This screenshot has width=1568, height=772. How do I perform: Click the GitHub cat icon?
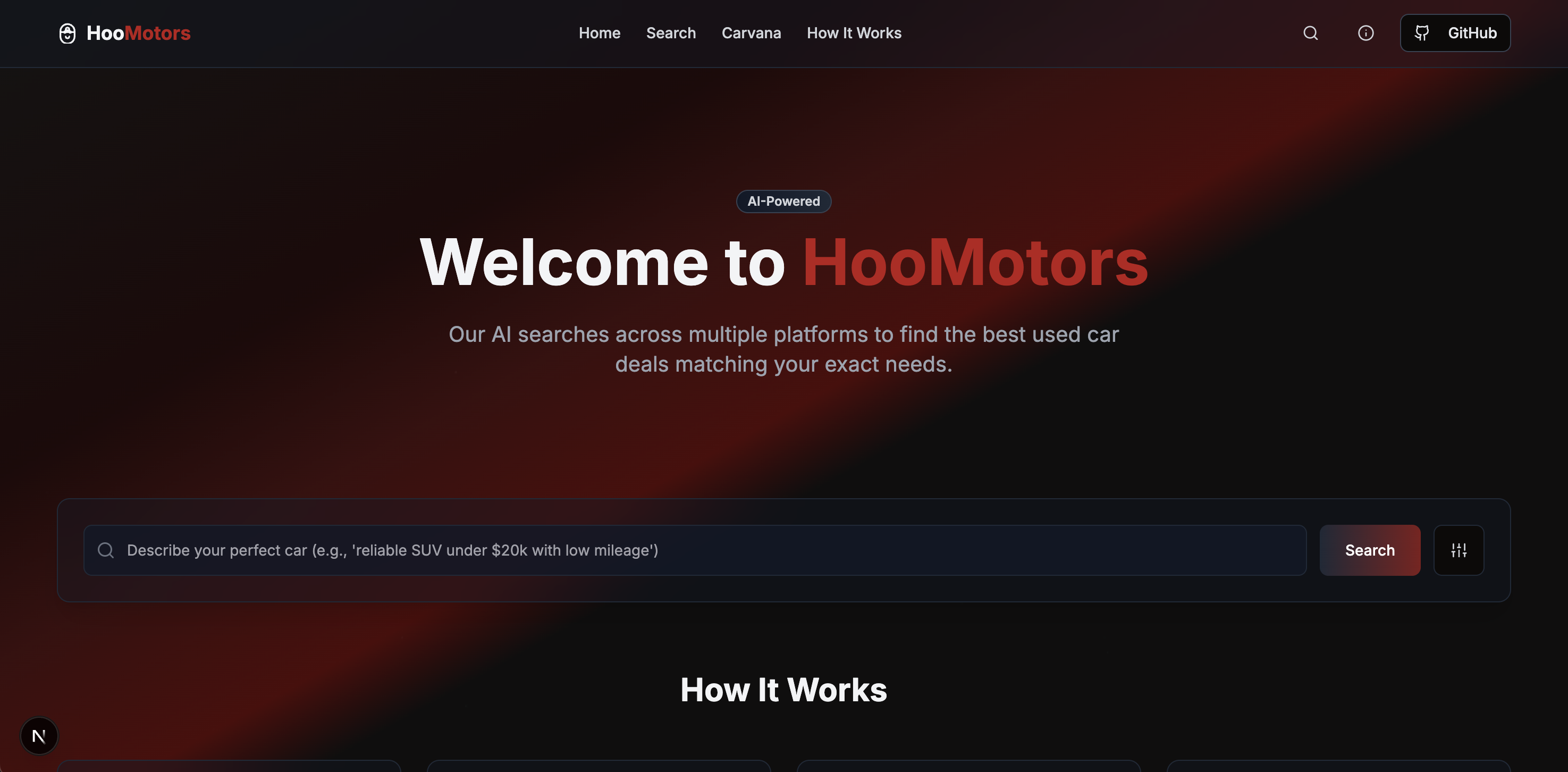click(x=1421, y=33)
